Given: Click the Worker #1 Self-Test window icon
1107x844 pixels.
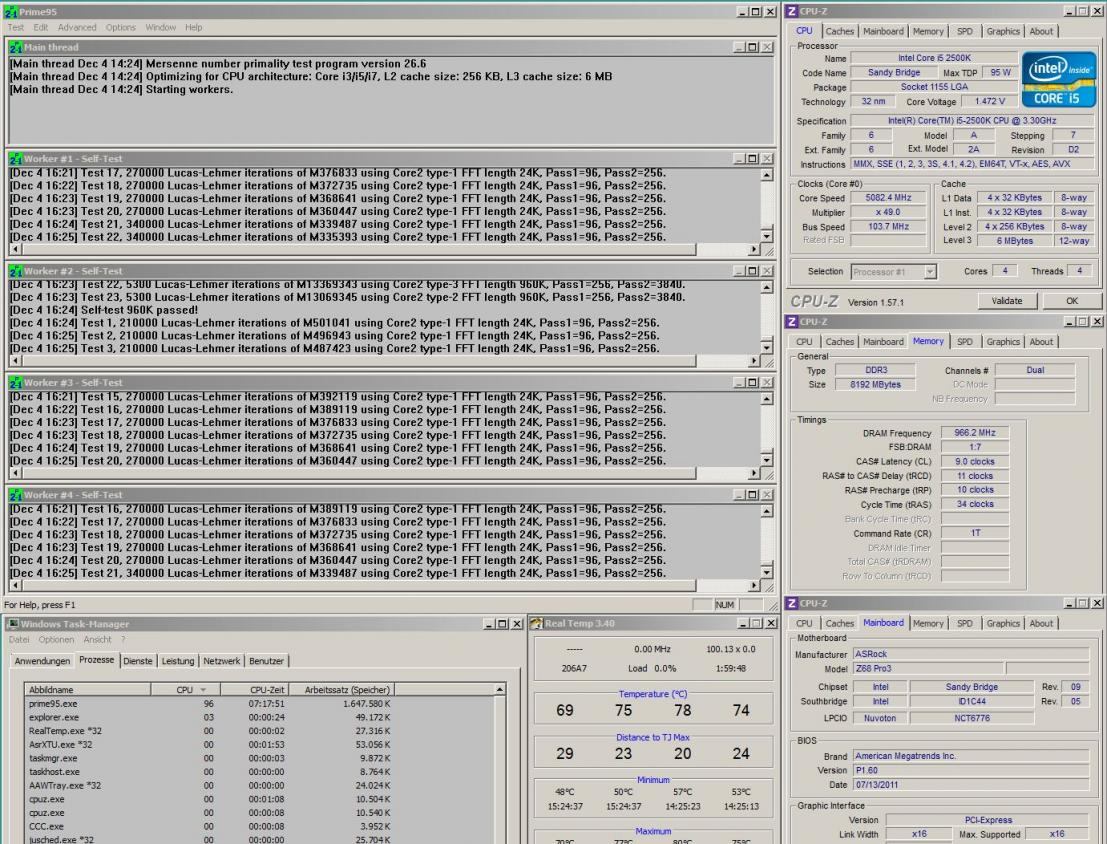Looking at the screenshot, I should coord(14,158).
